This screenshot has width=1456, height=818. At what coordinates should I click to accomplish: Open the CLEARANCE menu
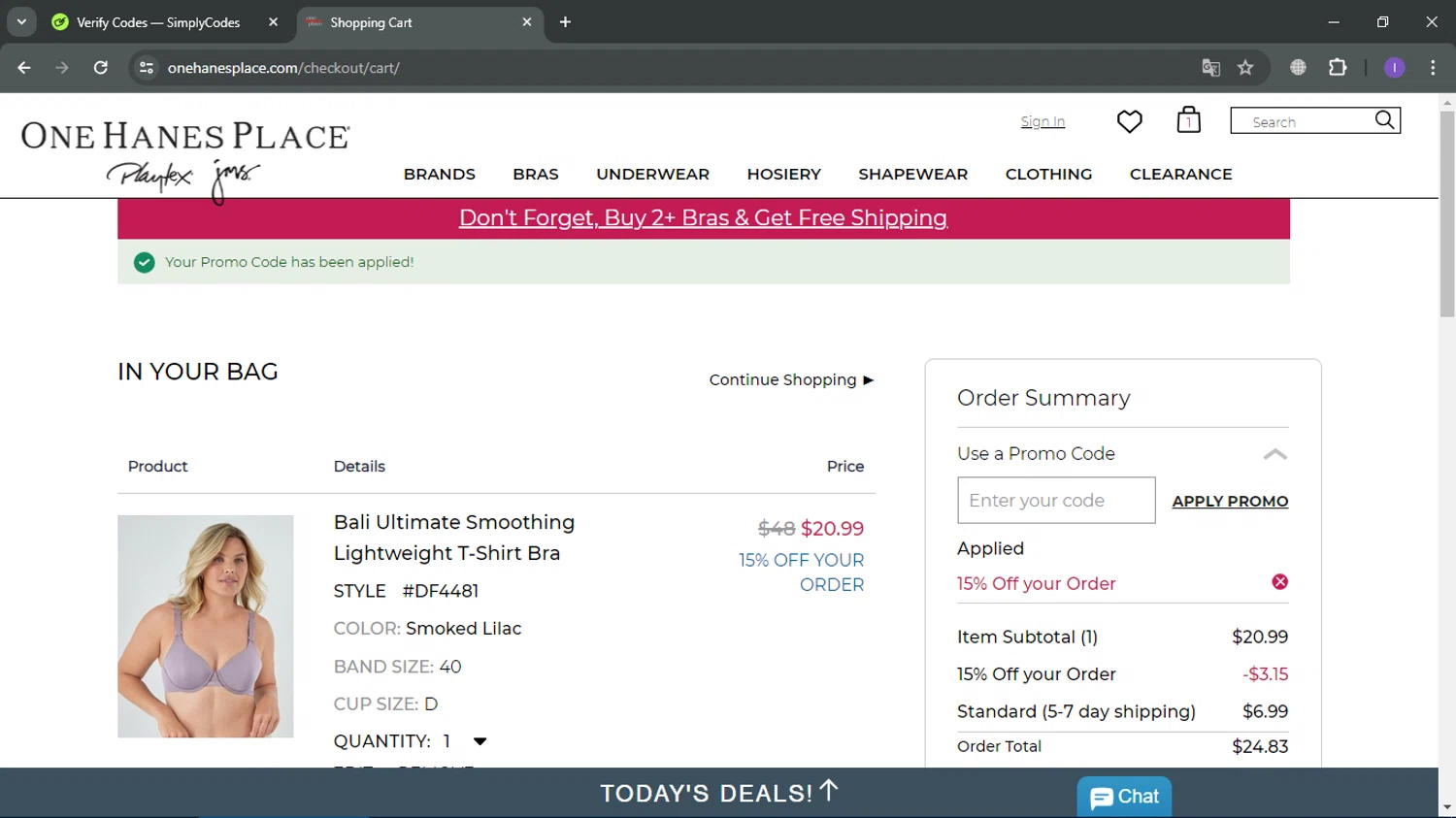click(x=1180, y=175)
